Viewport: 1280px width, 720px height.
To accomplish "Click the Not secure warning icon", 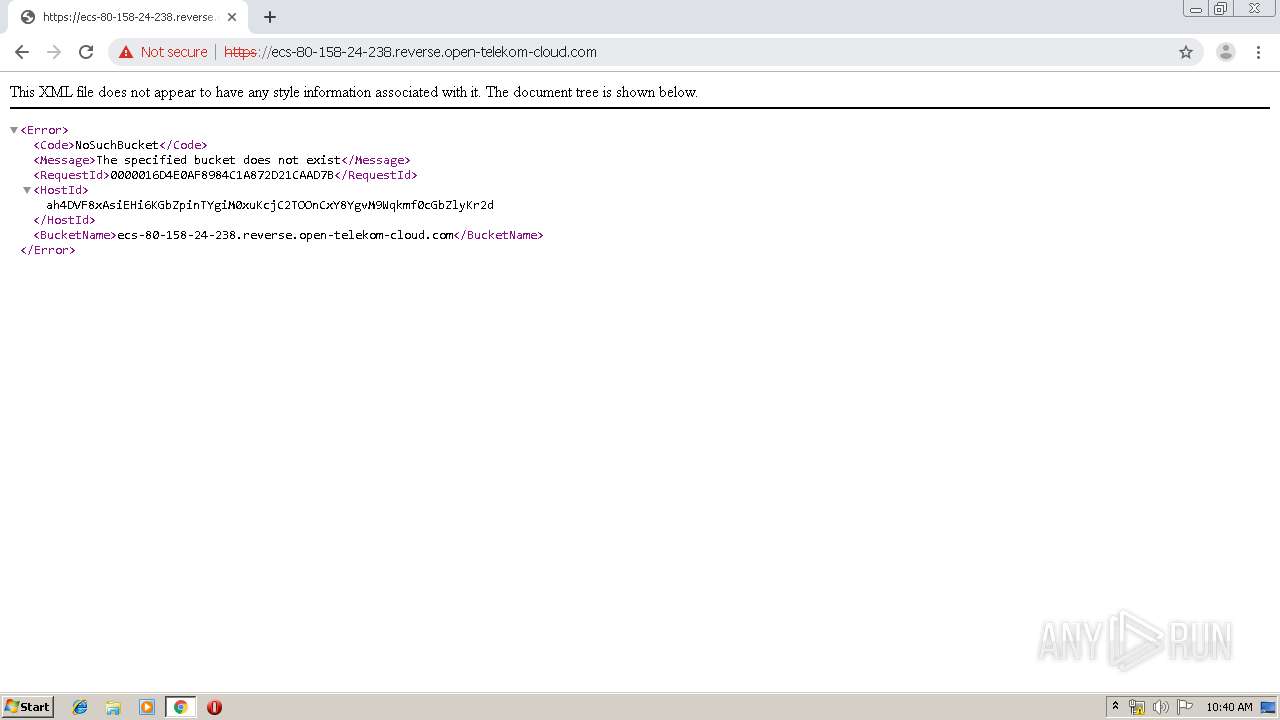I will 126,52.
